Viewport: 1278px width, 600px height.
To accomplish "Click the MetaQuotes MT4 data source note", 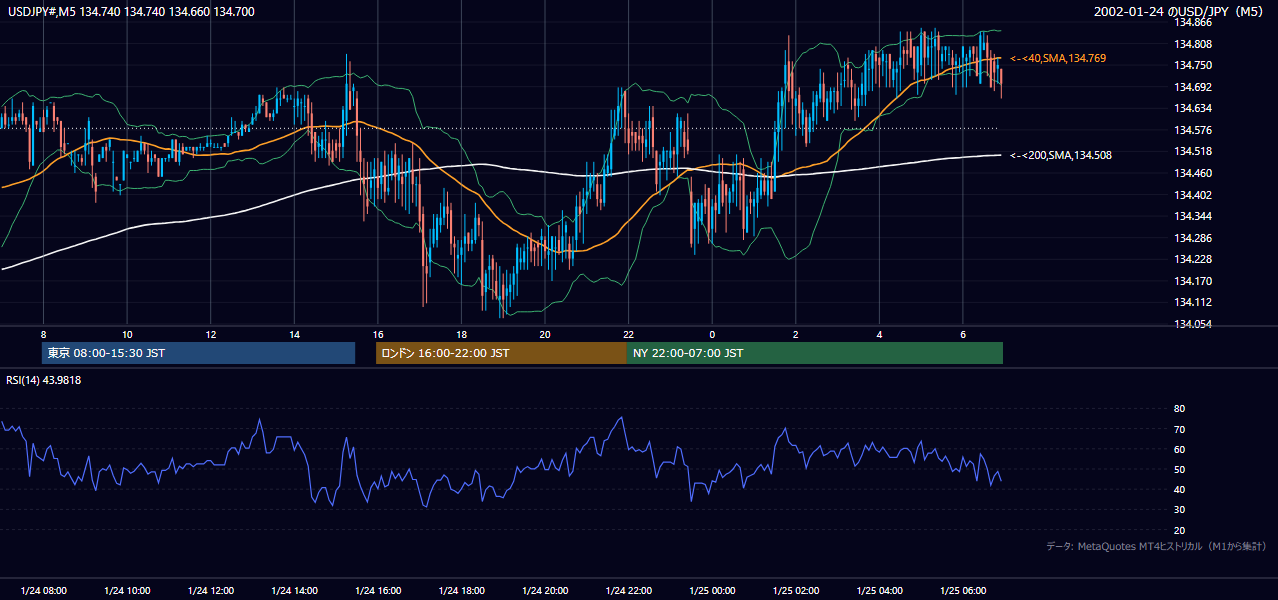I will tap(1156, 546).
